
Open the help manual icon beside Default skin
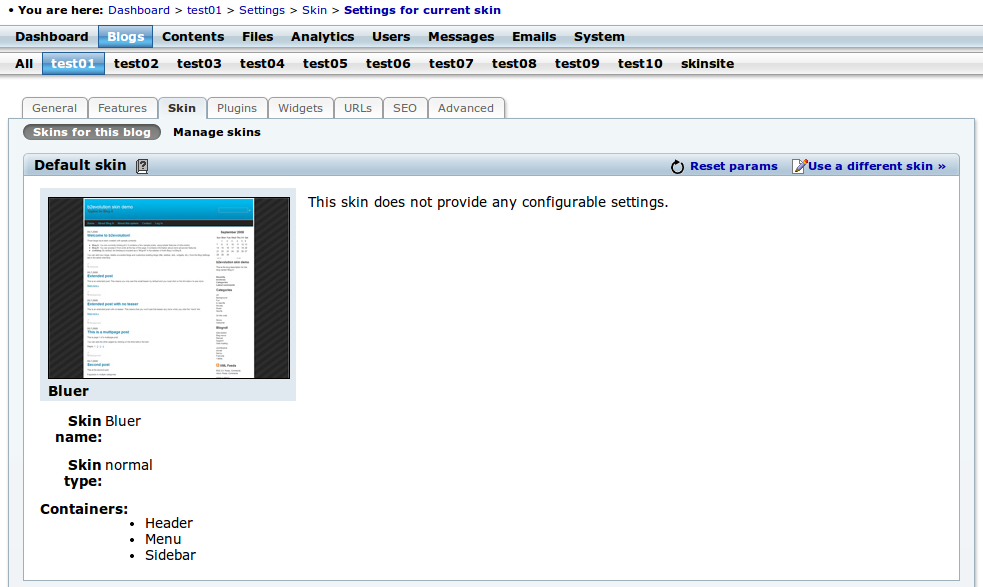[x=142, y=166]
